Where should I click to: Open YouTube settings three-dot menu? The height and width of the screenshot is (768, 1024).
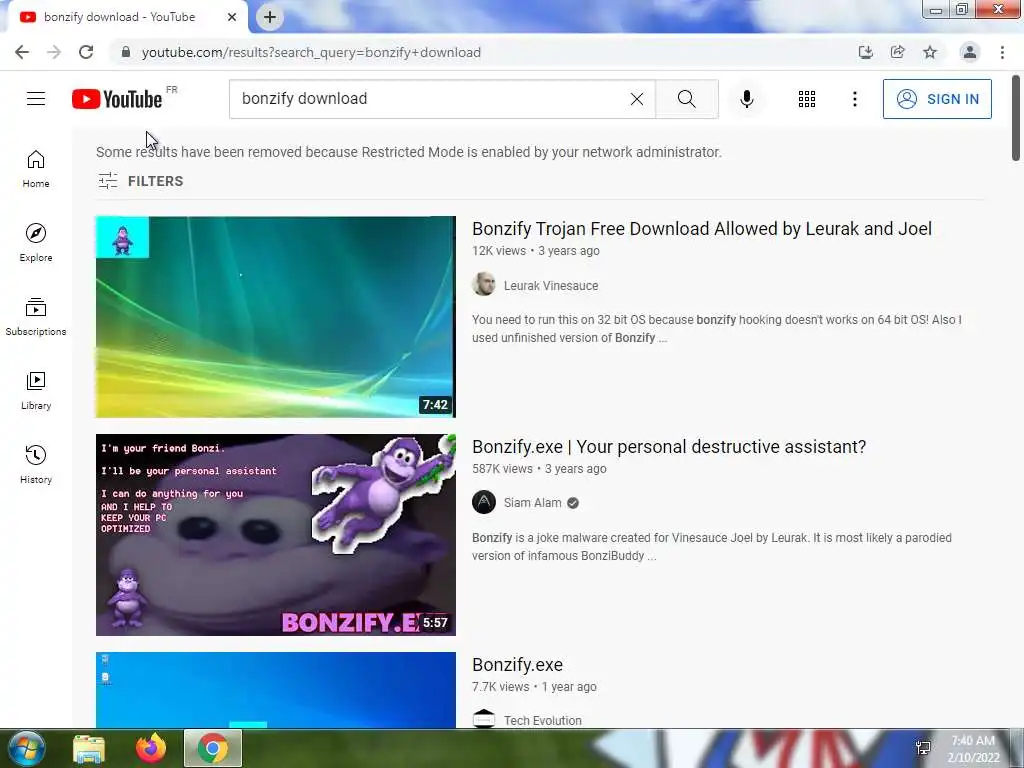[855, 99]
